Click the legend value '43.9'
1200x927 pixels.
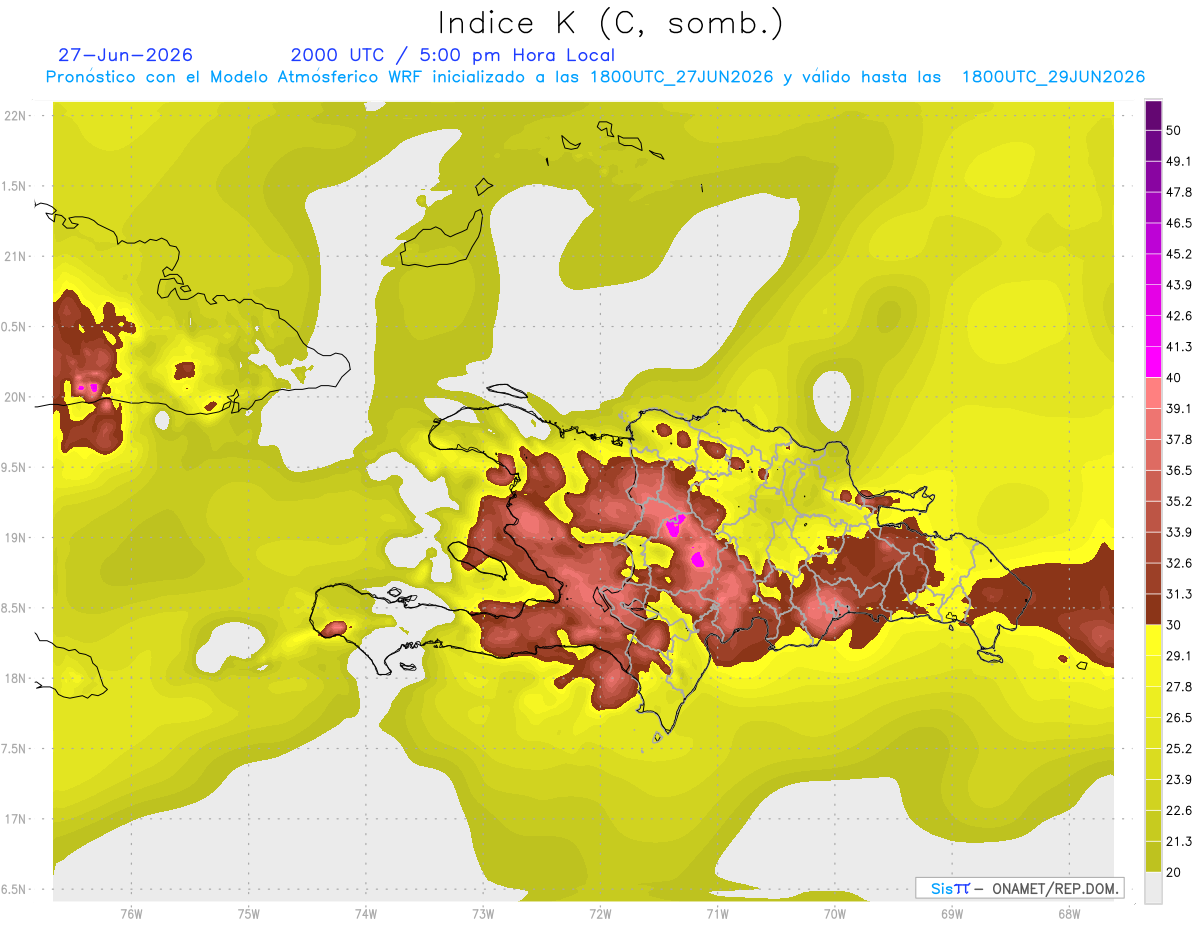[x=1178, y=285]
